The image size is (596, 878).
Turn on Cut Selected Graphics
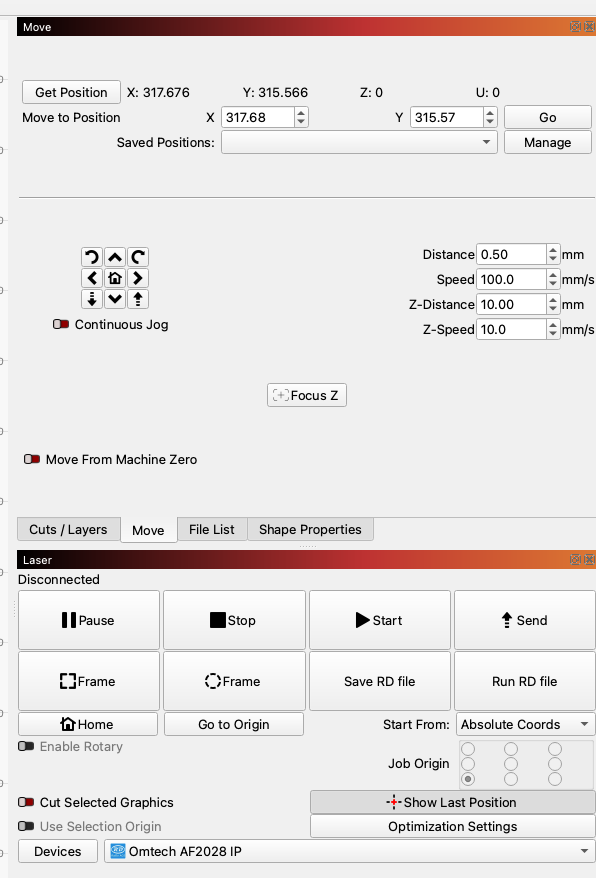point(26,802)
